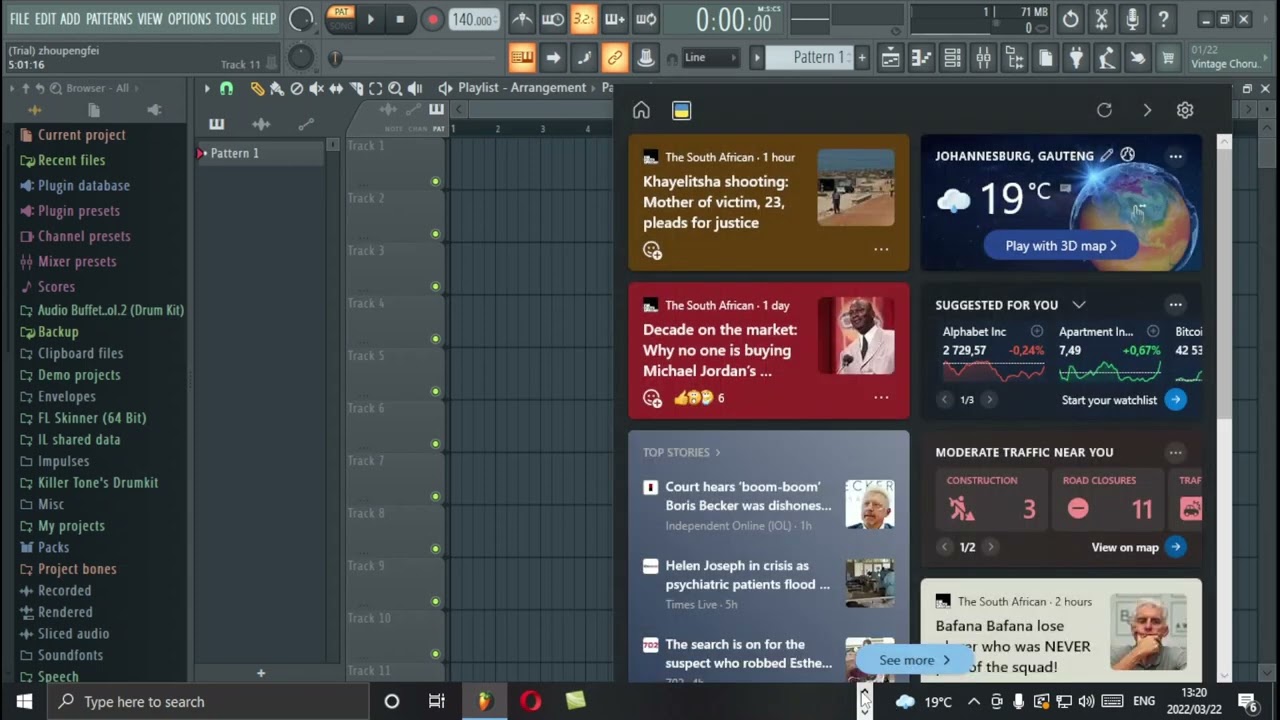Open the Plugin picker plug icon
This screenshot has width=1280, height=720.
tap(1076, 58)
